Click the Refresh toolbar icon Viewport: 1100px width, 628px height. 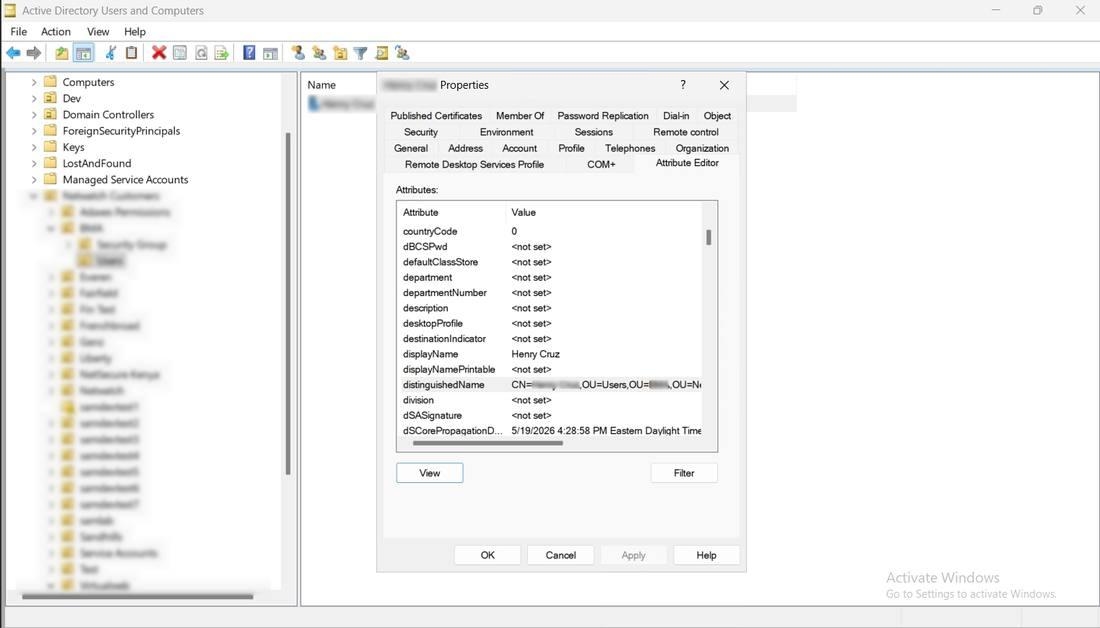(201, 53)
